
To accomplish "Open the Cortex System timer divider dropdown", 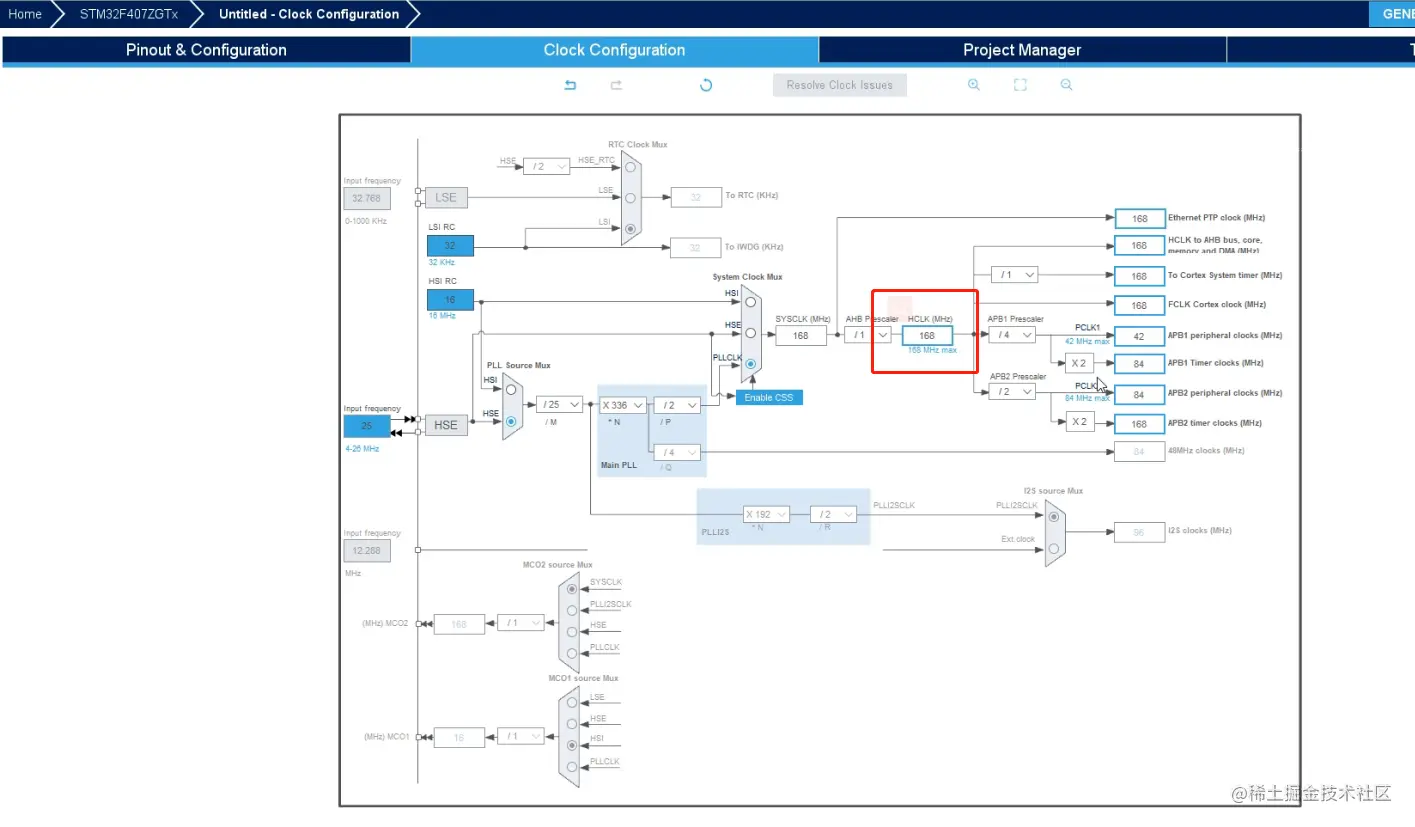I will pyautogui.click(x=1014, y=274).
